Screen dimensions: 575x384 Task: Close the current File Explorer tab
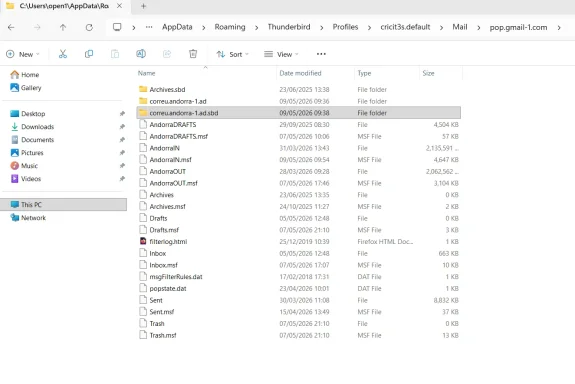[x=119, y=6]
